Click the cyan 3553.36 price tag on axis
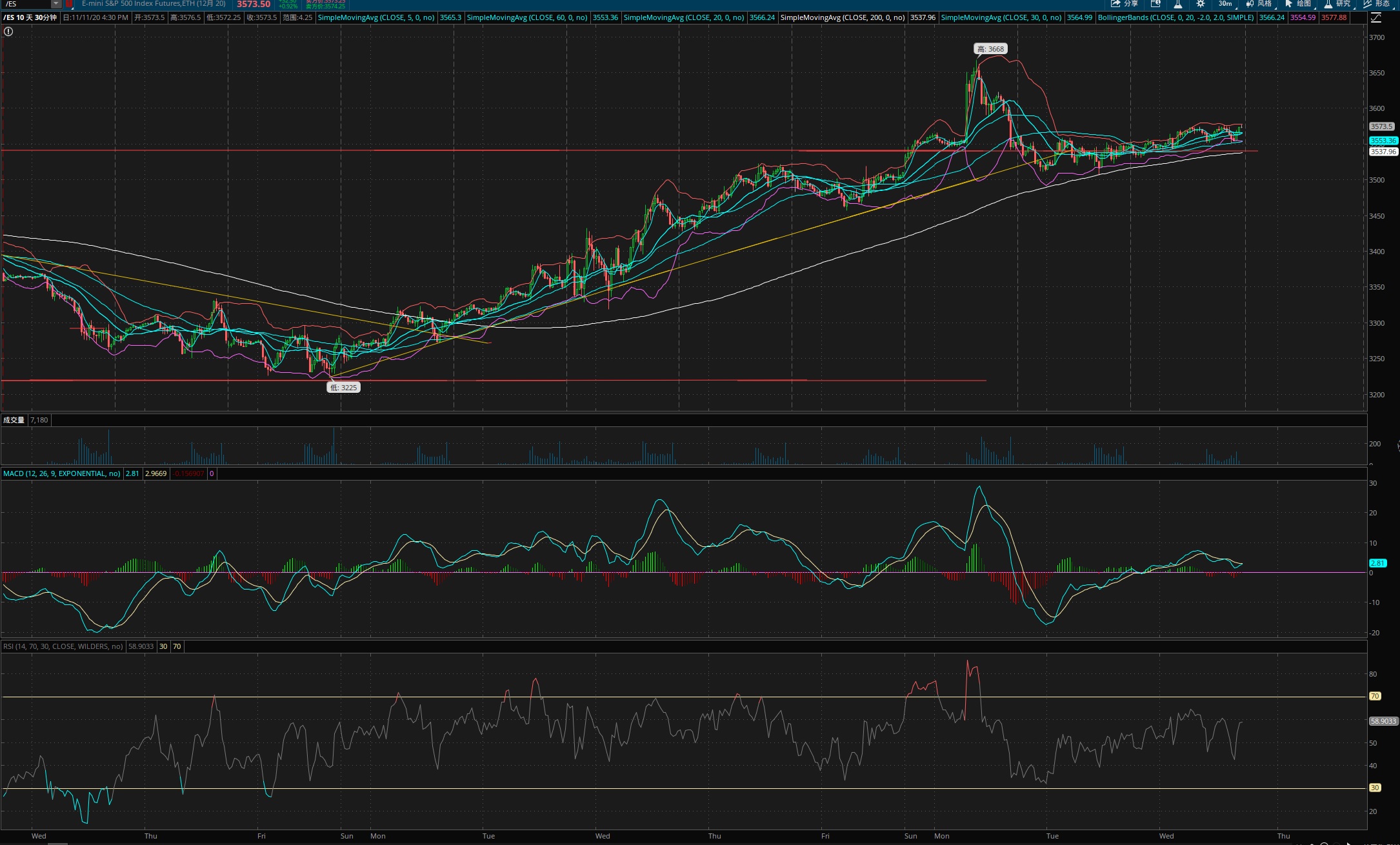Image resolution: width=1400 pixels, height=845 pixels. point(1383,141)
